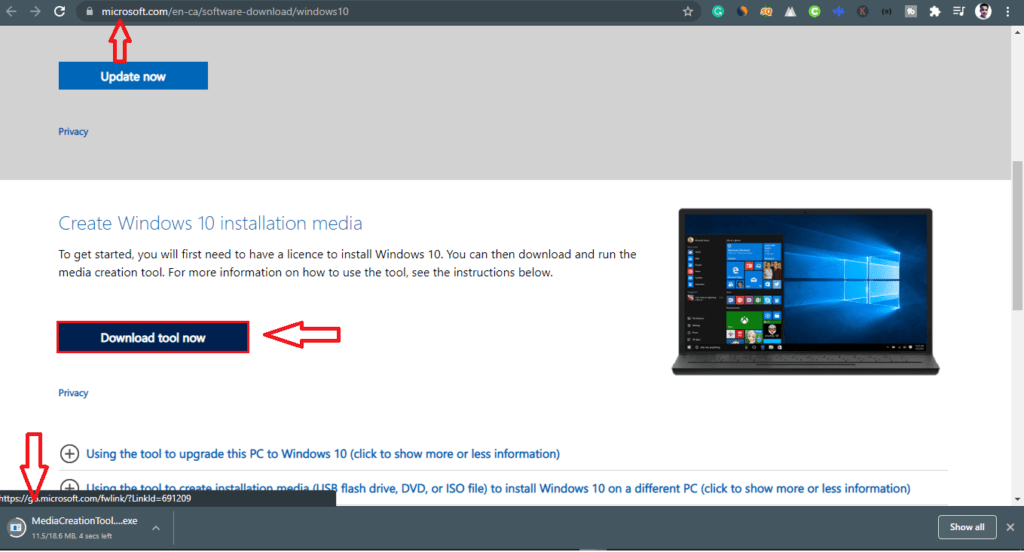This screenshot has width=1024, height=552.
Task: Open the gray fb extension
Action: (911, 11)
